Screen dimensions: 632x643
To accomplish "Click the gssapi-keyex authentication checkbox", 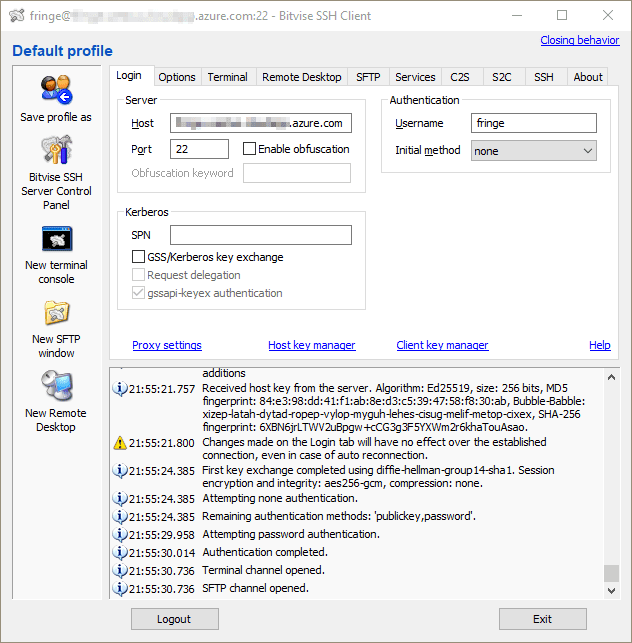I will coord(138,293).
